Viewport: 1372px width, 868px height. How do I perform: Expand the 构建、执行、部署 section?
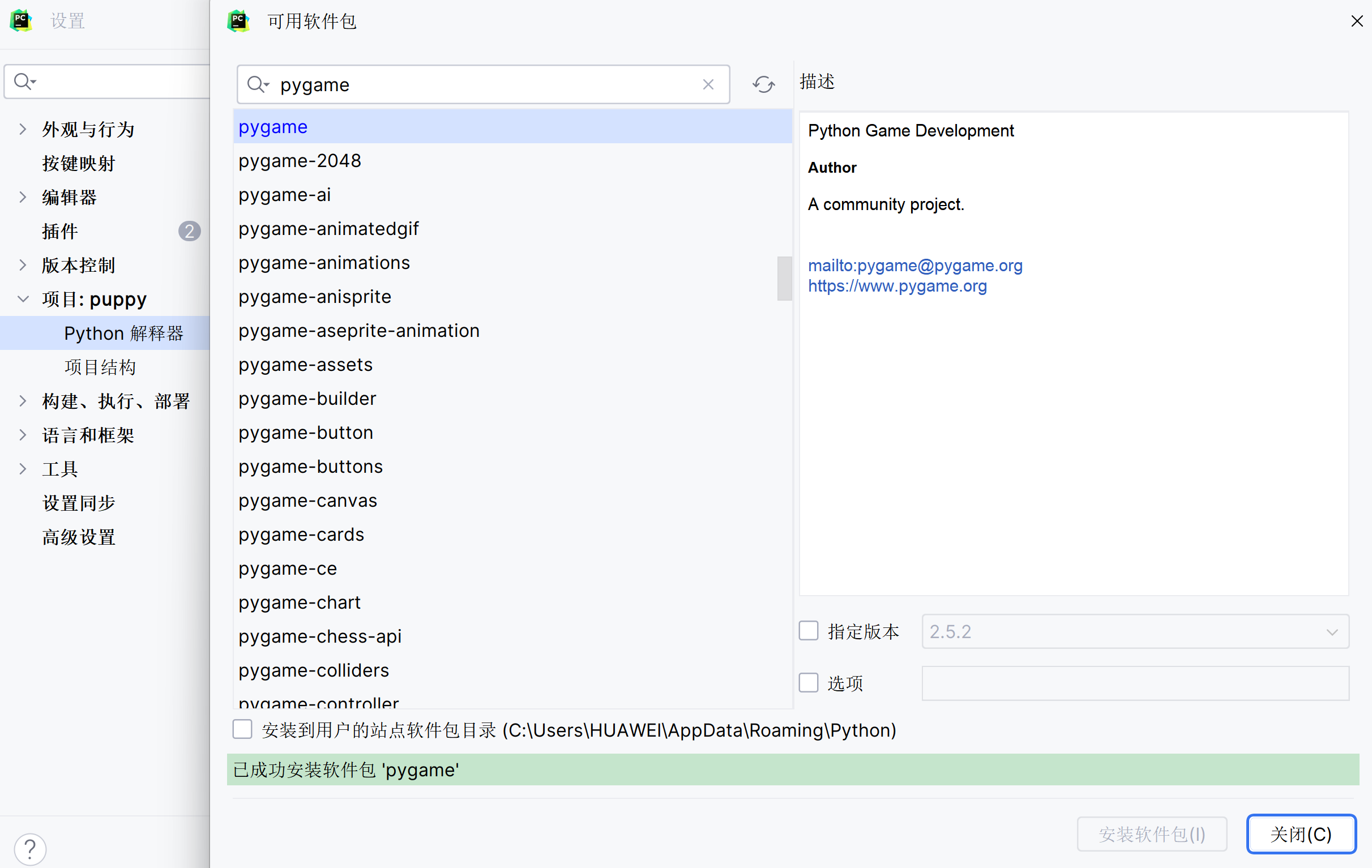(x=23, y=401)
